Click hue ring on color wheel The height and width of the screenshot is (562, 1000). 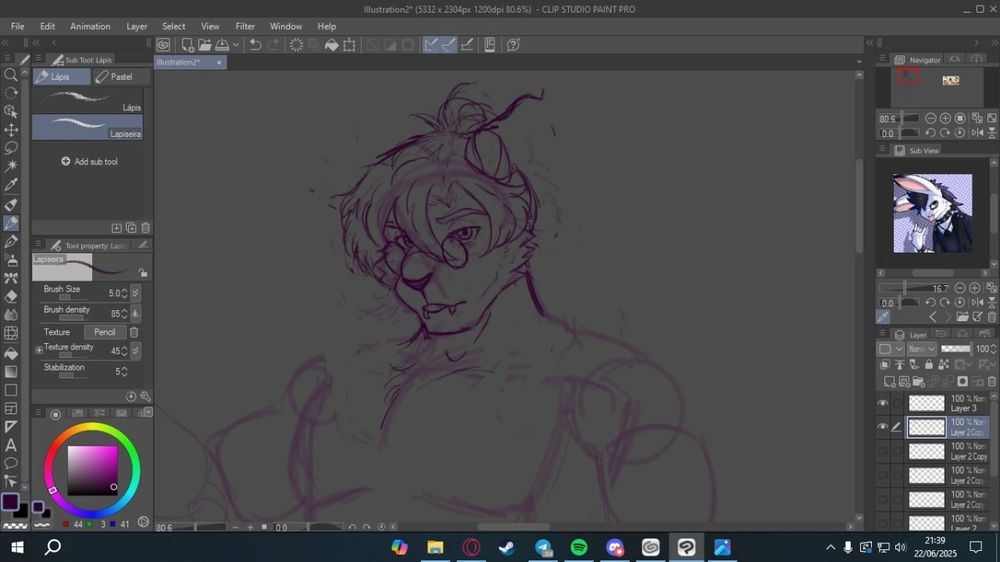[92, 427]
